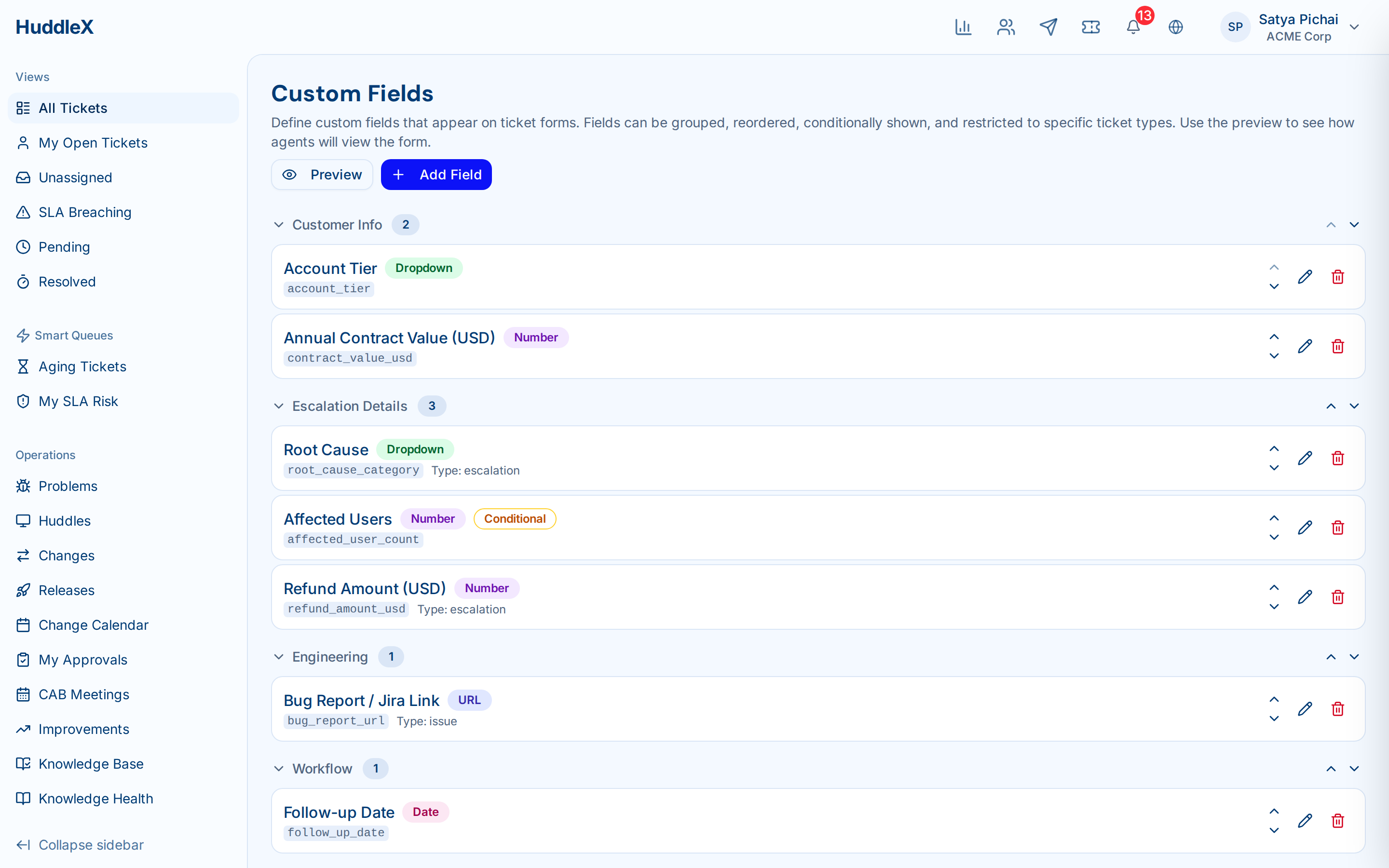Open the Knowledge Base
This screenshot has width=1389, height=868.
point(123,764)
